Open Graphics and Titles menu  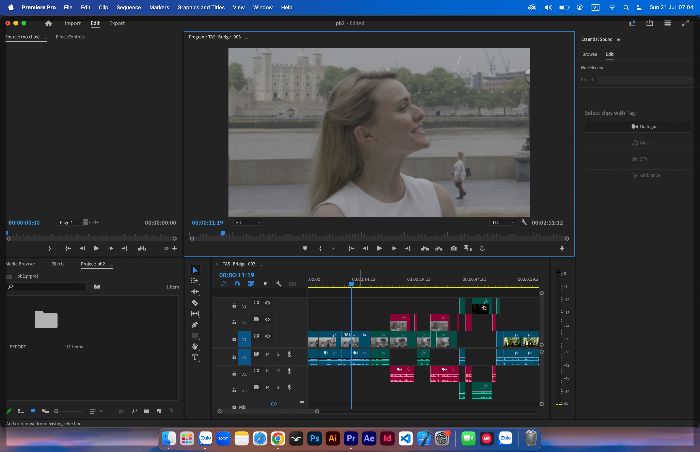[201, 7]
